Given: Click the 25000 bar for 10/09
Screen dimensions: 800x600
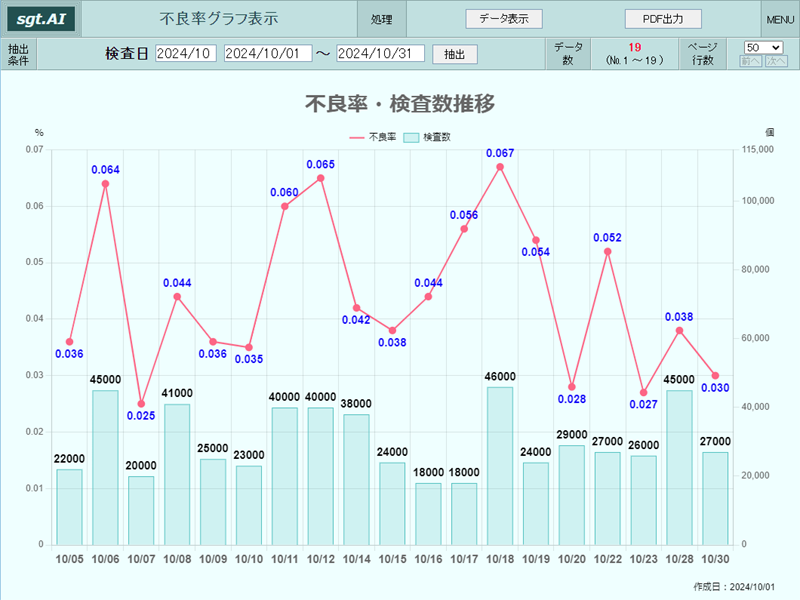Looking at the screenshot, I should [213, 502].
